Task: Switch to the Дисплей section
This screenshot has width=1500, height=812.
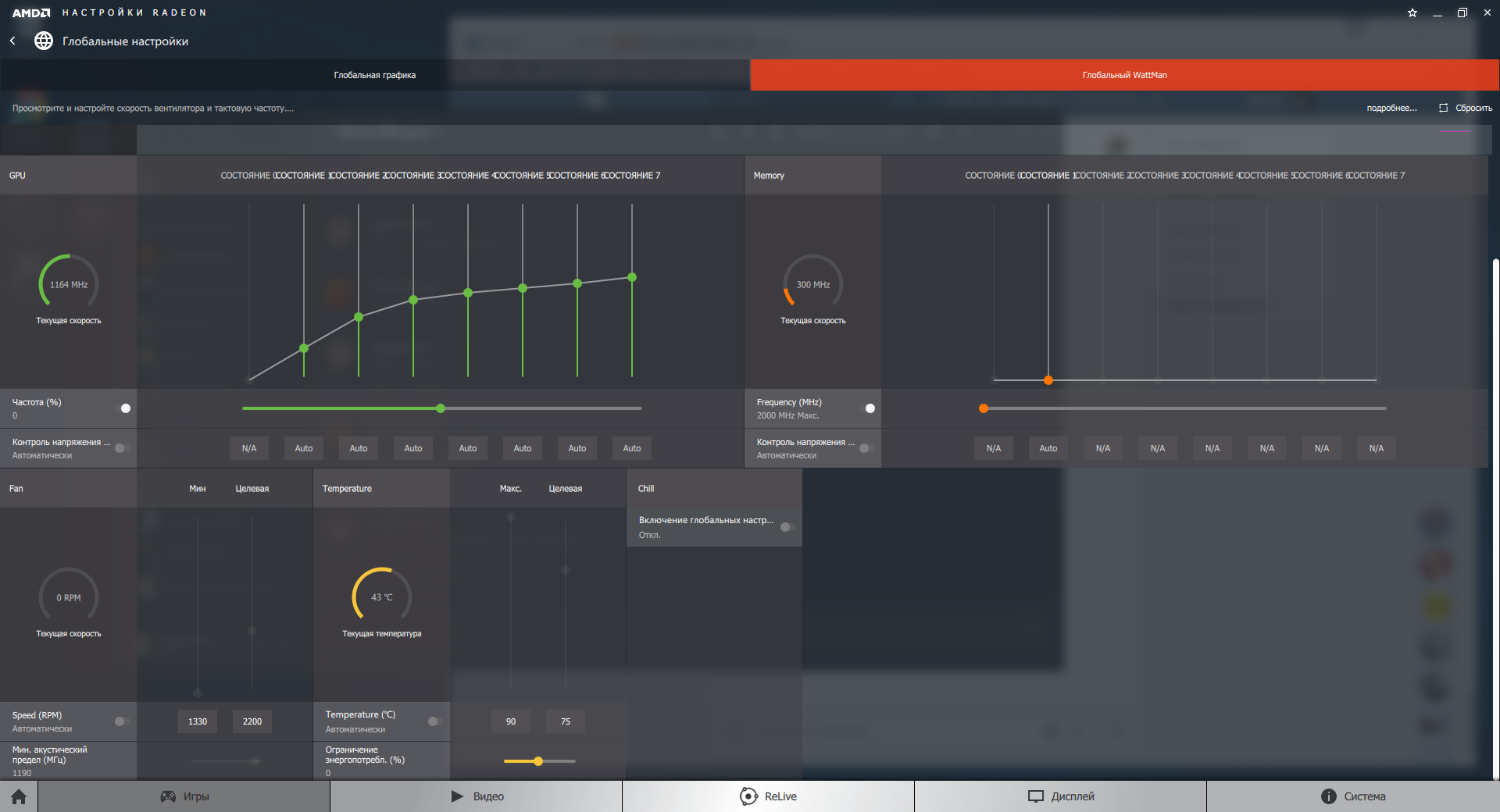Action: click(1061, 796)
